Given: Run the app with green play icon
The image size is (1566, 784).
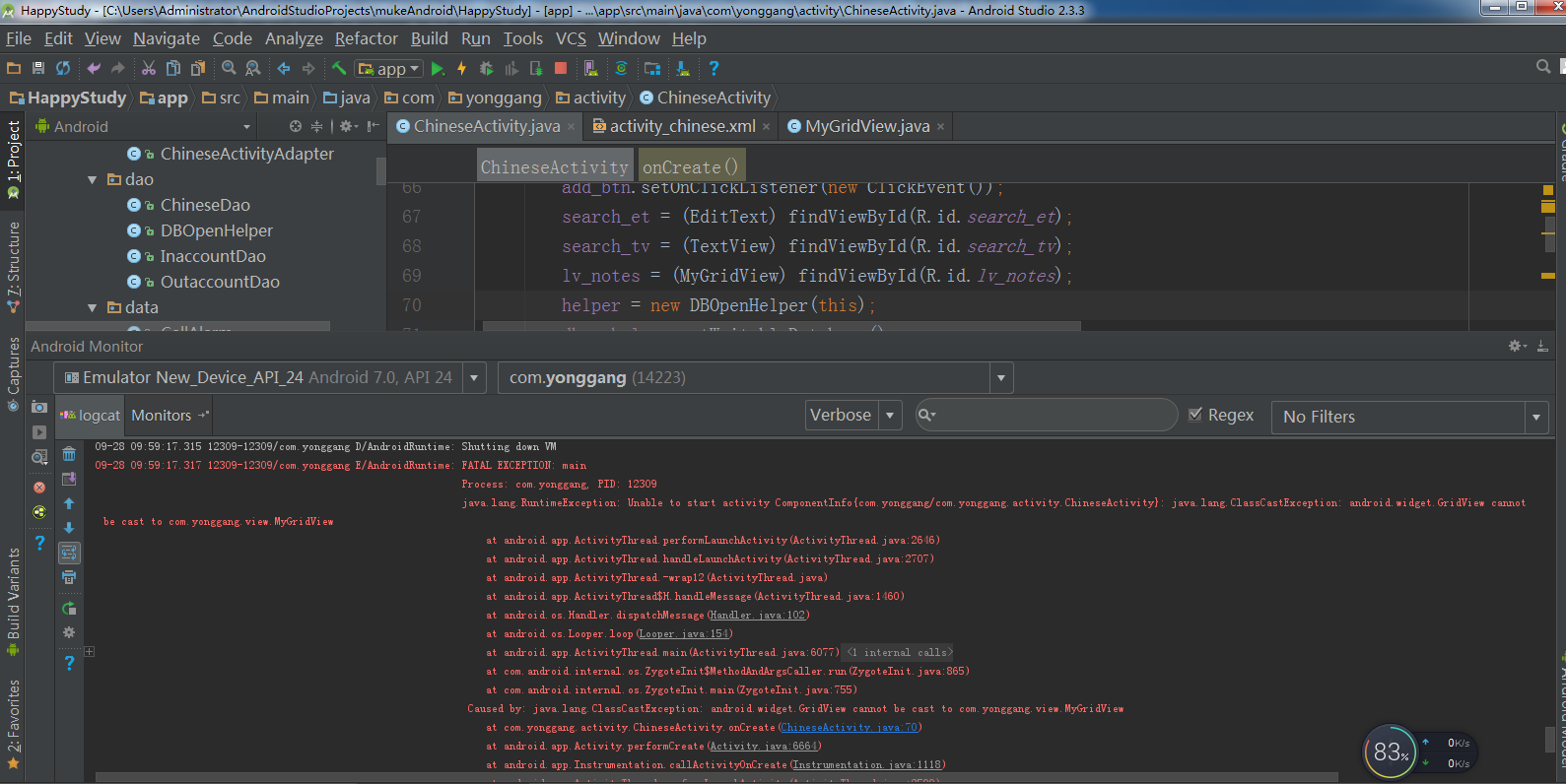Looking at the screenshot, I should tap(438, 68).
